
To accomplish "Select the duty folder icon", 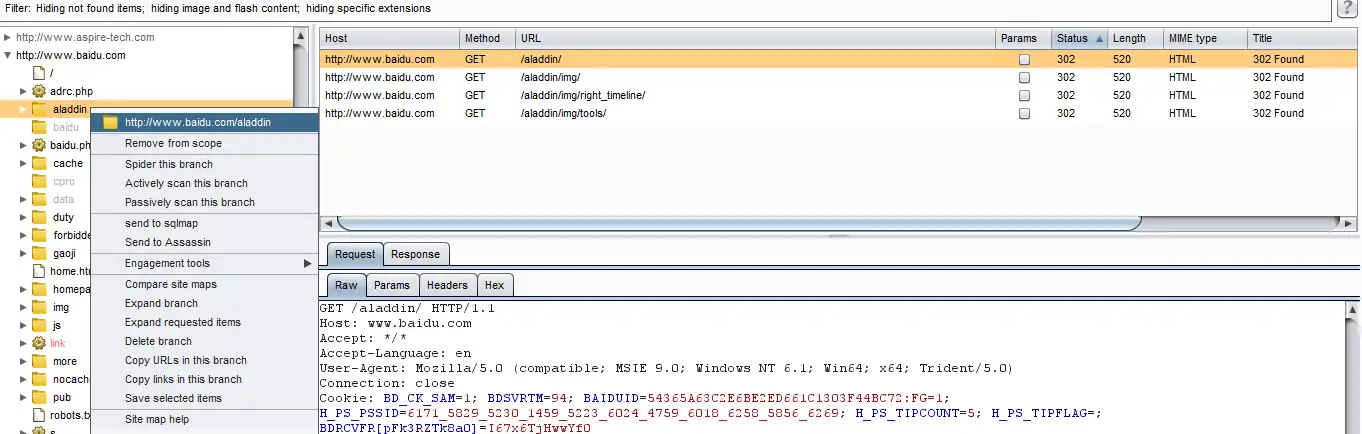I will (x=39, y=217).
